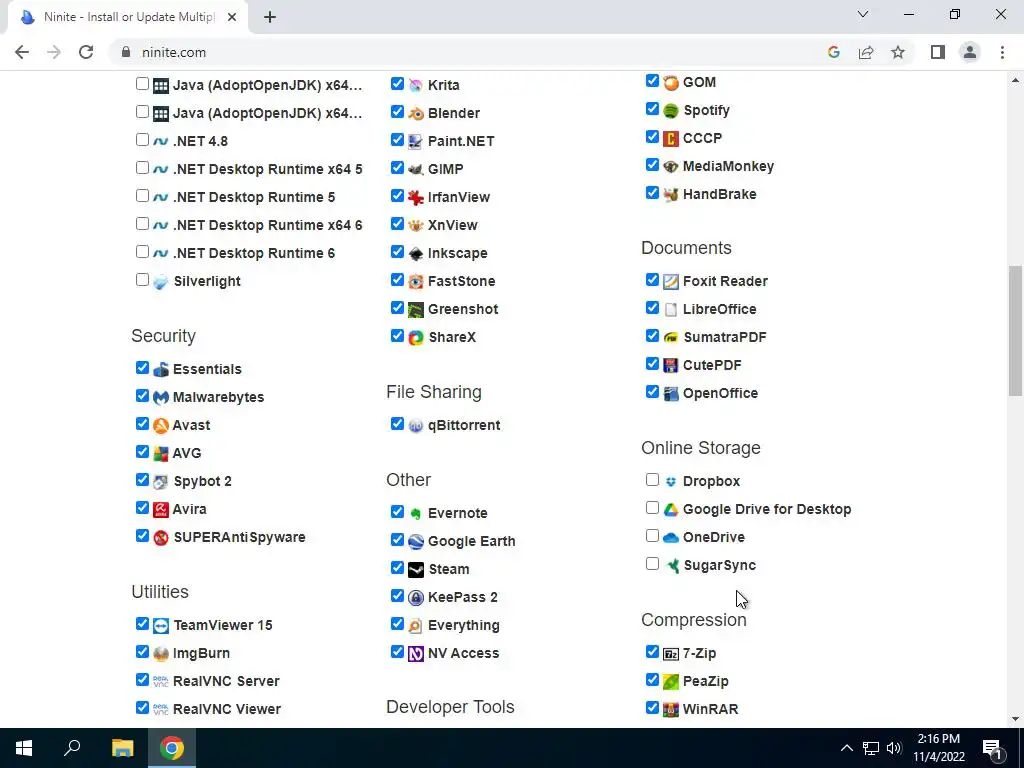The width and height of the screenshot is (1024, 768).
Task: Click the WinRAR icon
Action: pyautogui.click(x=671, y=709)
